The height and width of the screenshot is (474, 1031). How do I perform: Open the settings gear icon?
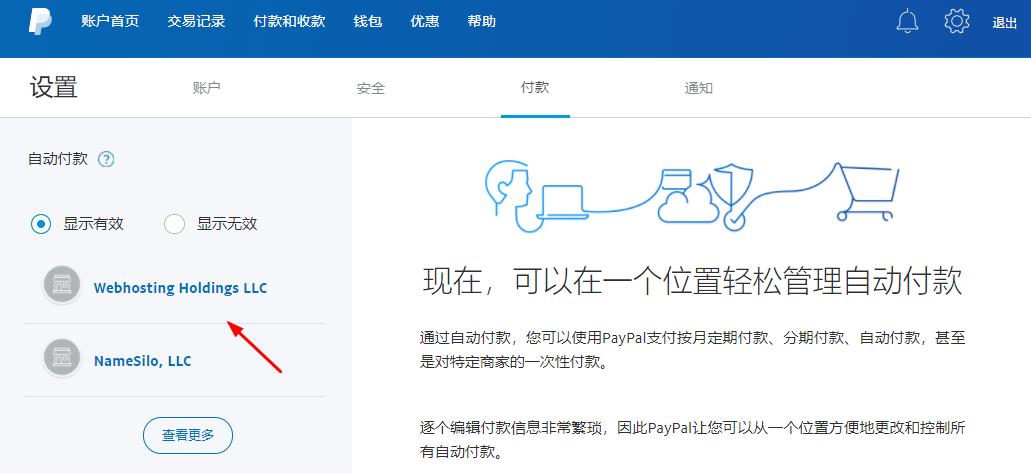click(x=957, y=22)
